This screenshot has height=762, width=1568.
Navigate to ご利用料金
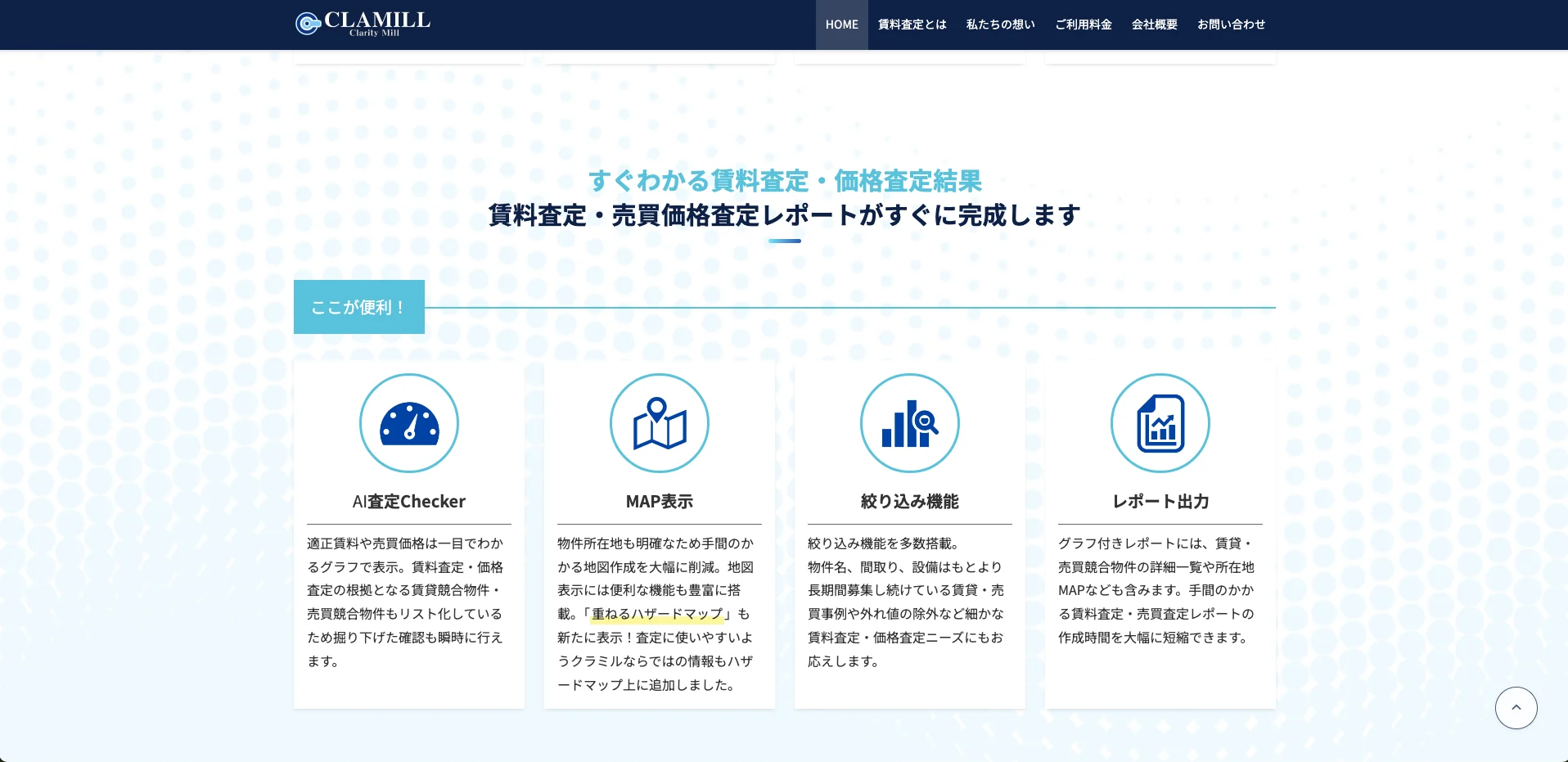click(1084, 25)
